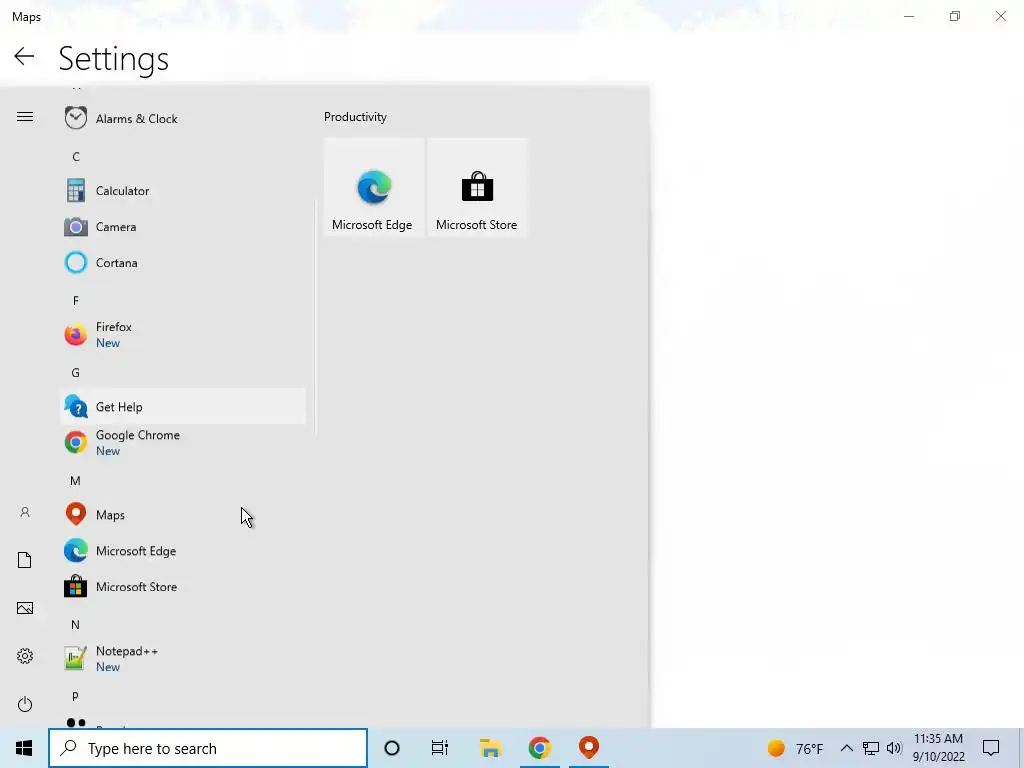Open File Explorer from the taskbar
Screen dimensions: 1024x768
point(490,748)
